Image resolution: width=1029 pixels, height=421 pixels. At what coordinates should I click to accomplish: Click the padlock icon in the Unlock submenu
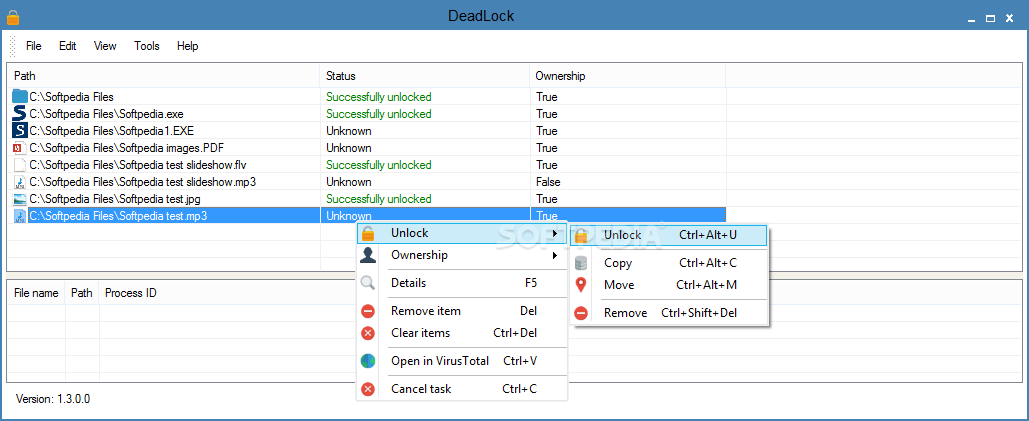(581, 235)
